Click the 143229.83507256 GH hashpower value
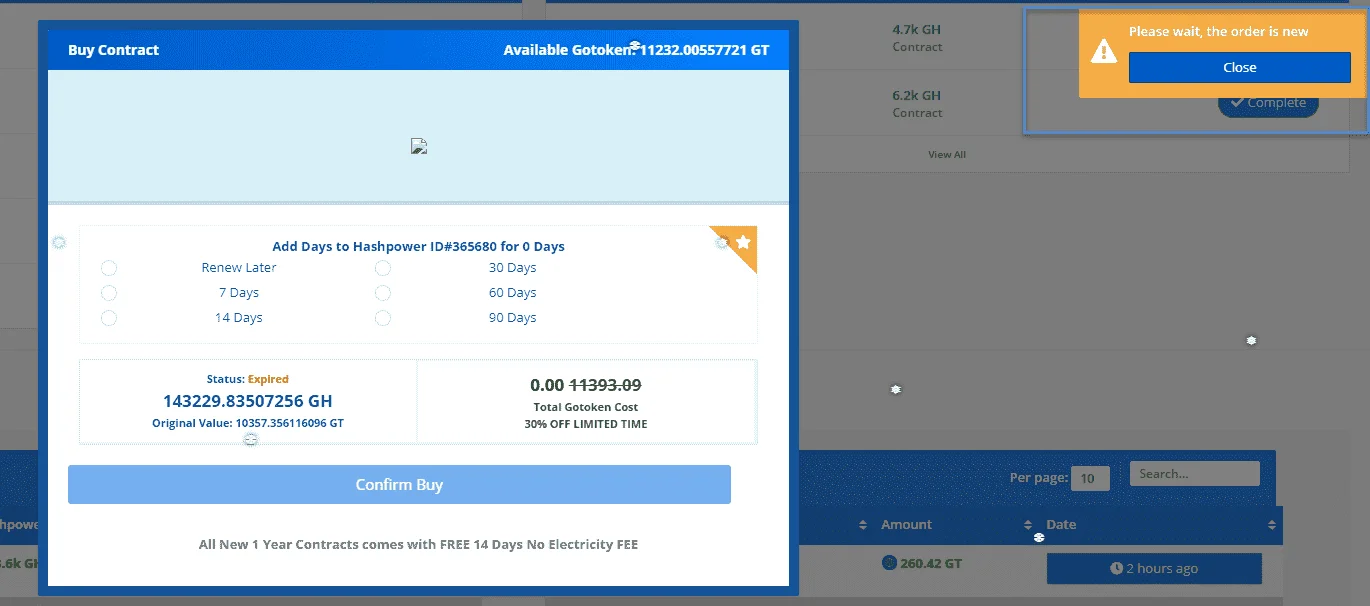 click(x=248, y=401)
